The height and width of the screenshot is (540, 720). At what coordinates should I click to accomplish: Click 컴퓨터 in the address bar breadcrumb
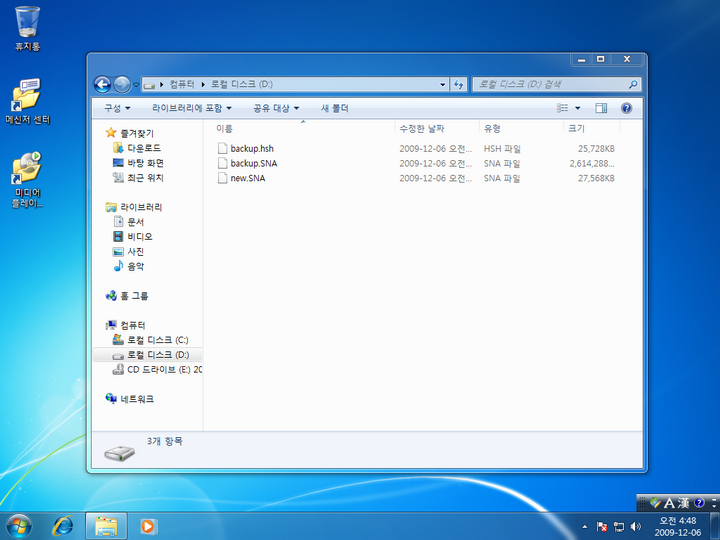(x=182, y=84)
